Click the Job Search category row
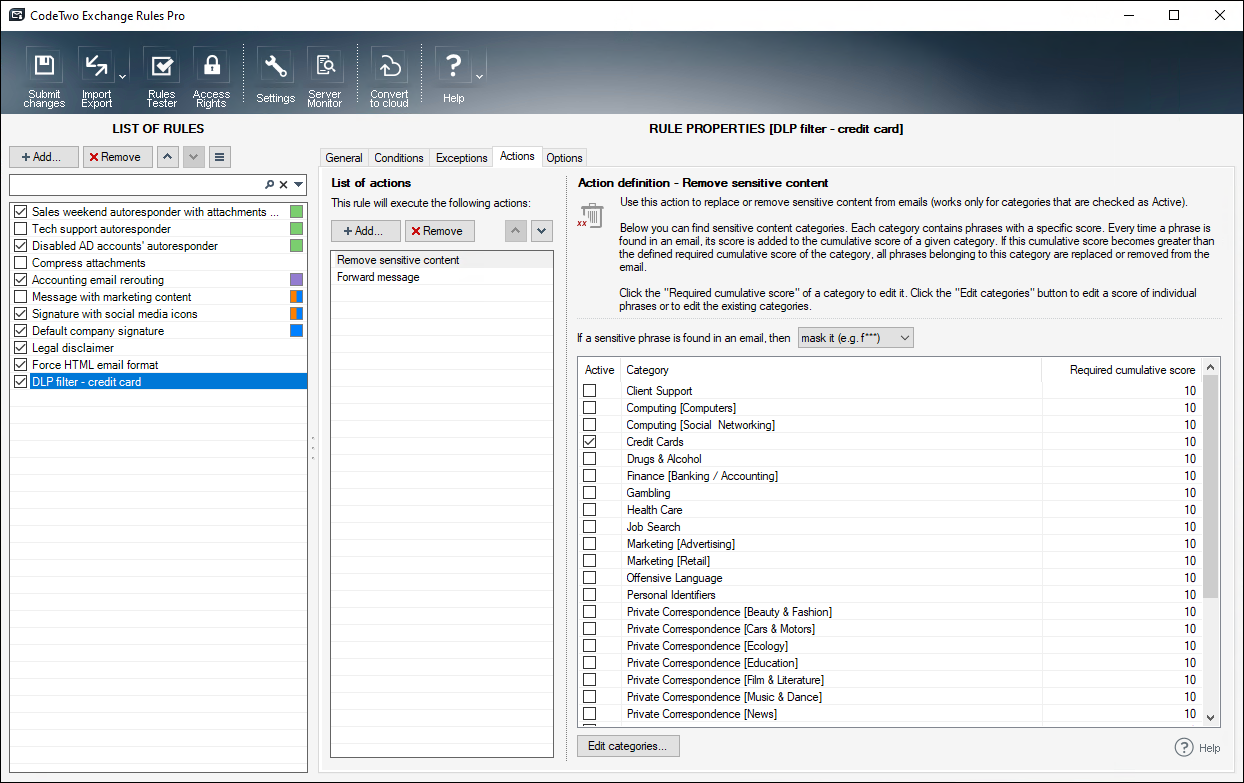The height and width of the screenshot is (783, 1244). [890, 527]
